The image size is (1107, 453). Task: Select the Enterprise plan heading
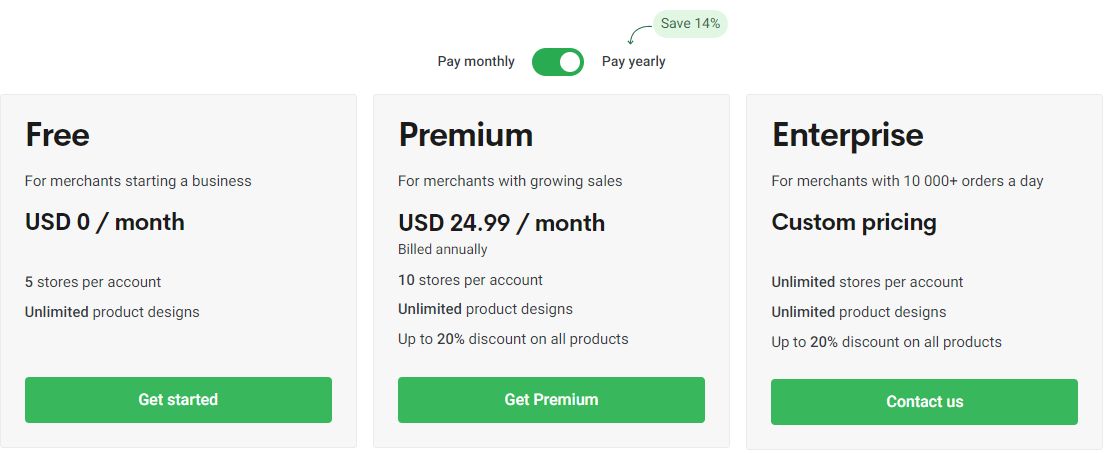[x=847, y=135]
